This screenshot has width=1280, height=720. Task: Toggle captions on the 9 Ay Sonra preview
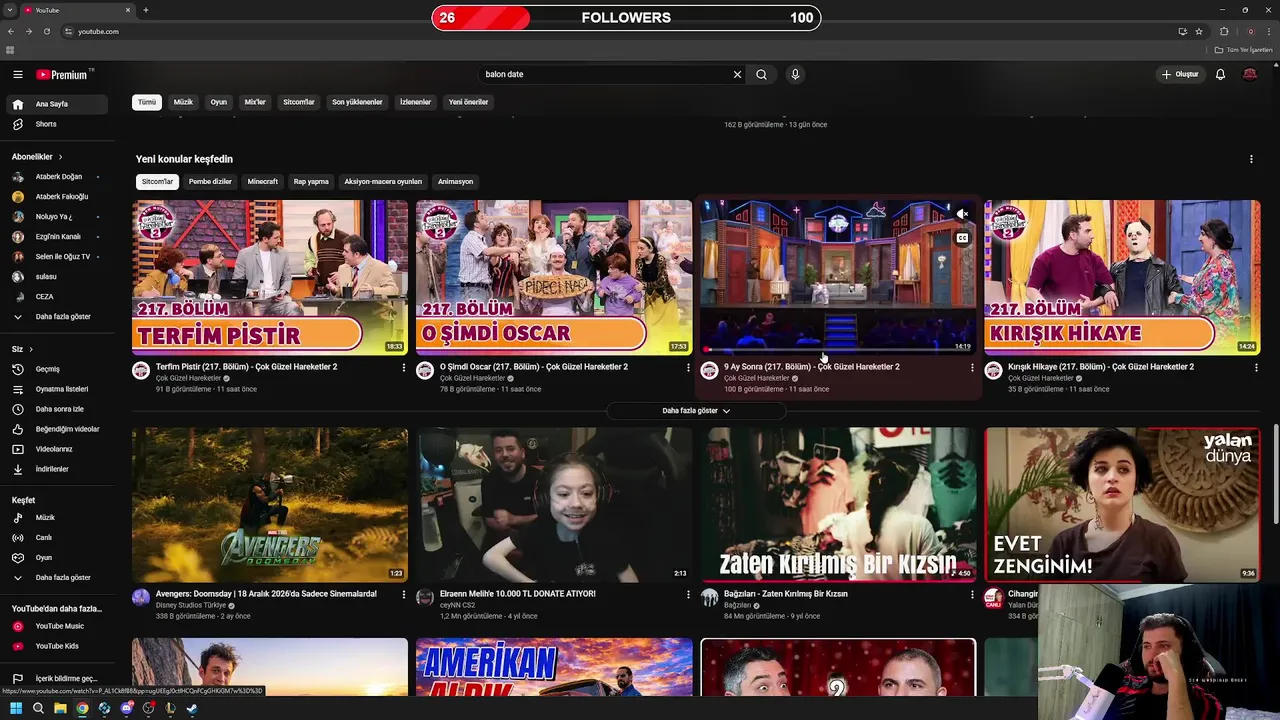(x=962, y=238)
